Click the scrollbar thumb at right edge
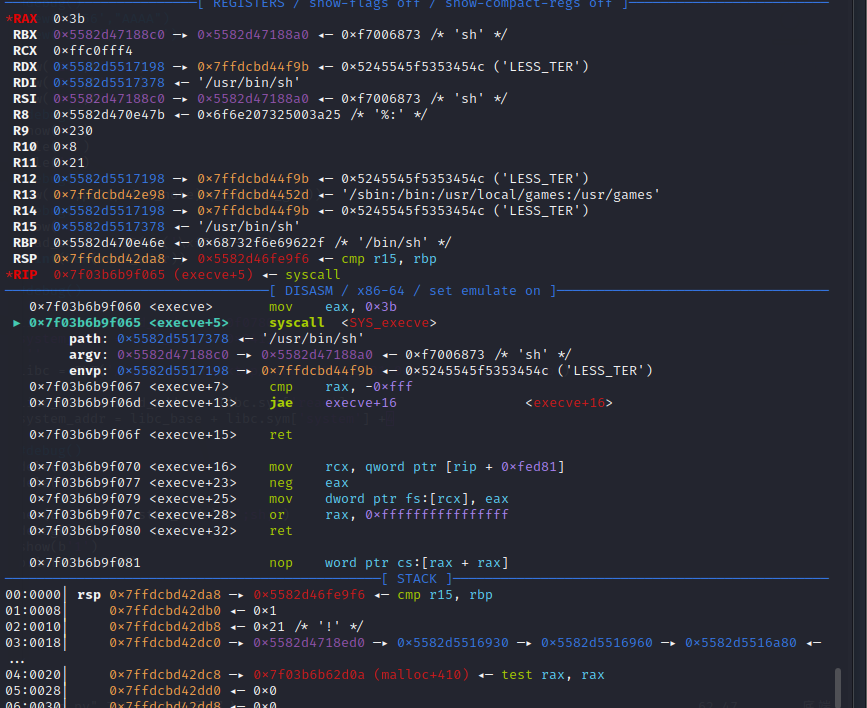This screenshot has width=867, height=708. click(838, 688)
